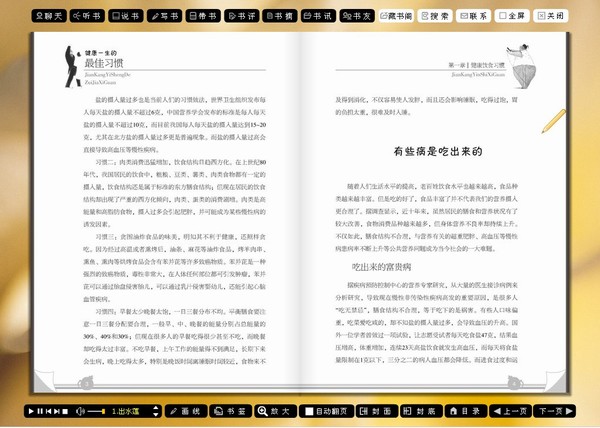Open the 聊天 chat button

coord(49,16)
